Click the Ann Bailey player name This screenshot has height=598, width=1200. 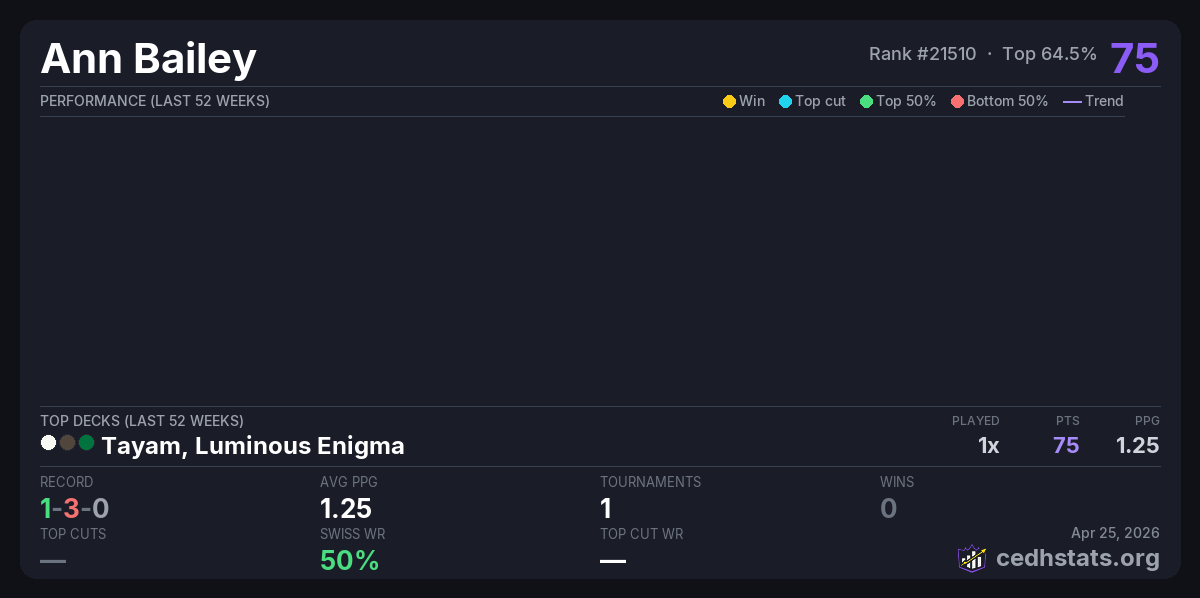point(148,59)
